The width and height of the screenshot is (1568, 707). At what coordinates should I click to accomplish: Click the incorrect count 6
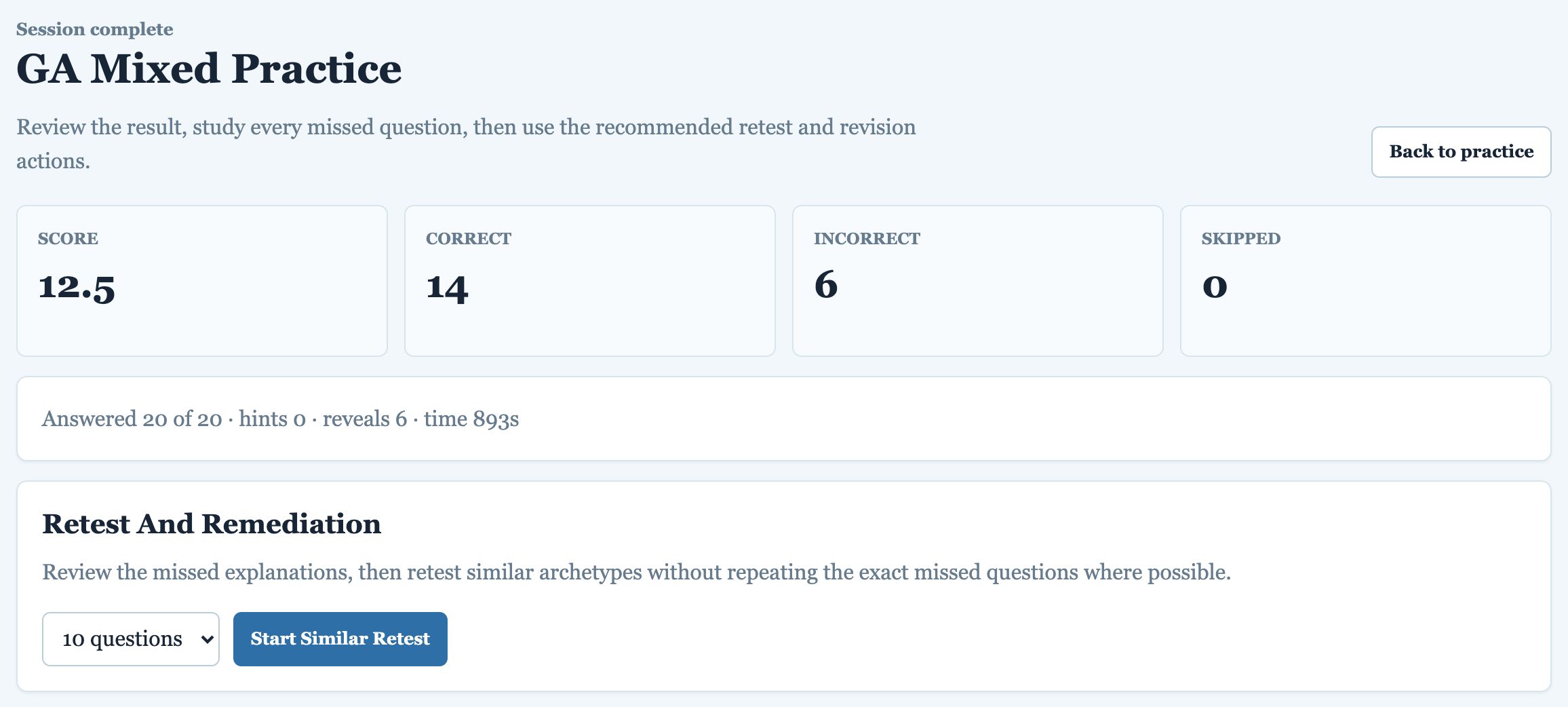pos(826,284)
